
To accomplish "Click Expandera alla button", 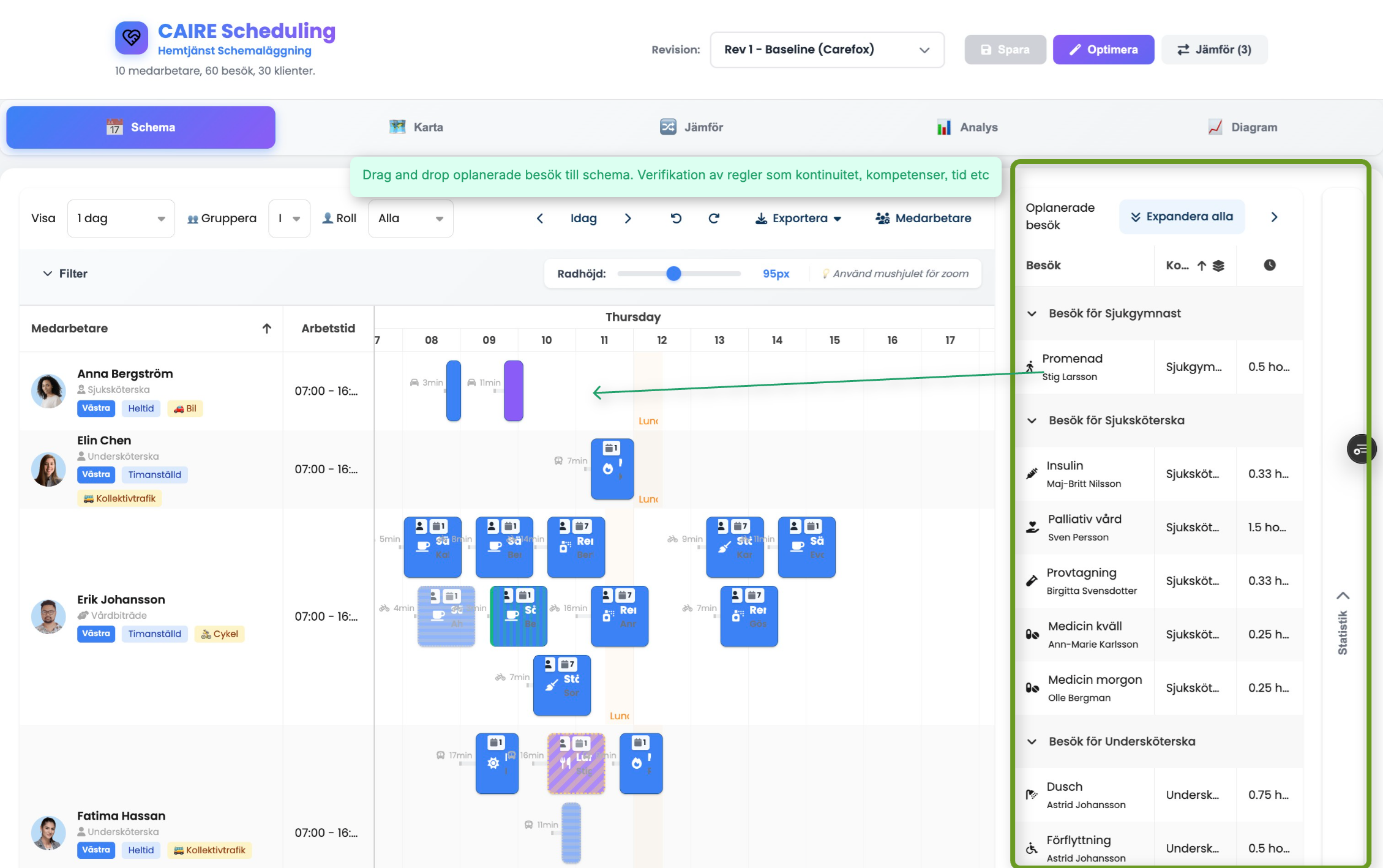I will (x=1182, y=217).
